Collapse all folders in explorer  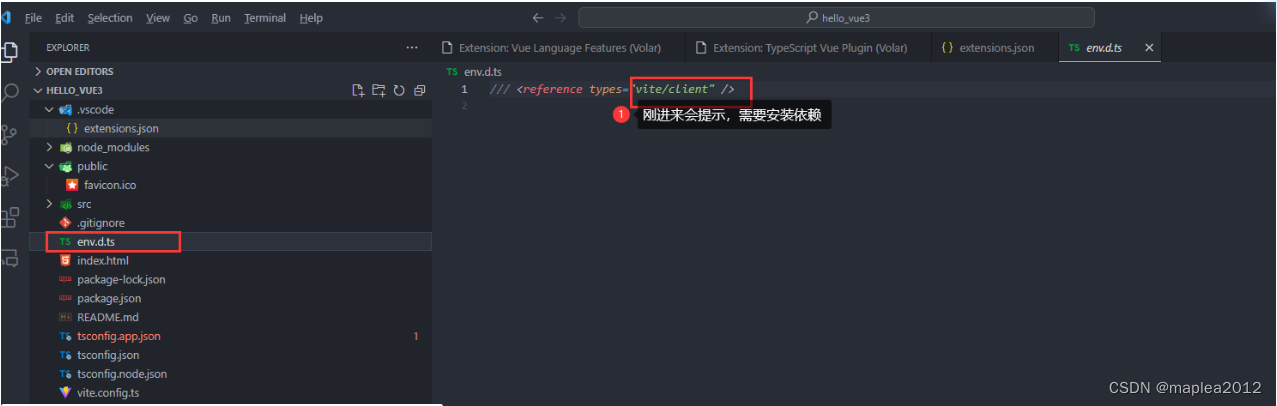[x=419, y=90]
